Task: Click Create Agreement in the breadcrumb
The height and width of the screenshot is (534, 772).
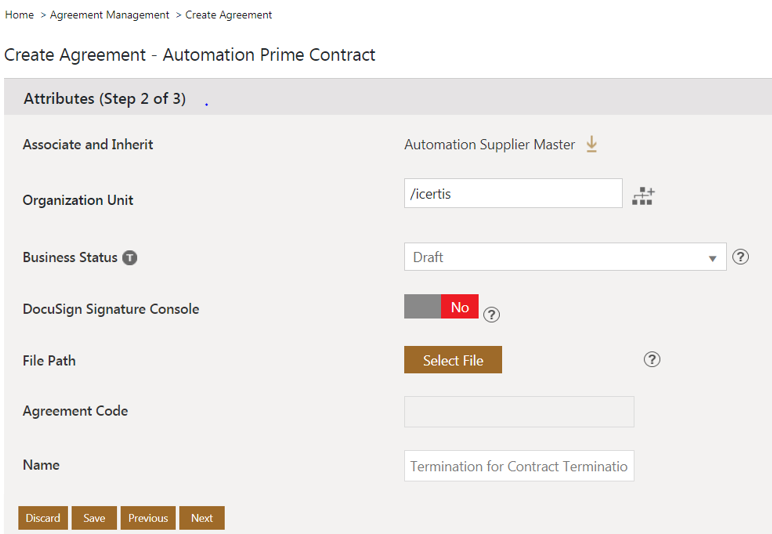Action: 229,15
